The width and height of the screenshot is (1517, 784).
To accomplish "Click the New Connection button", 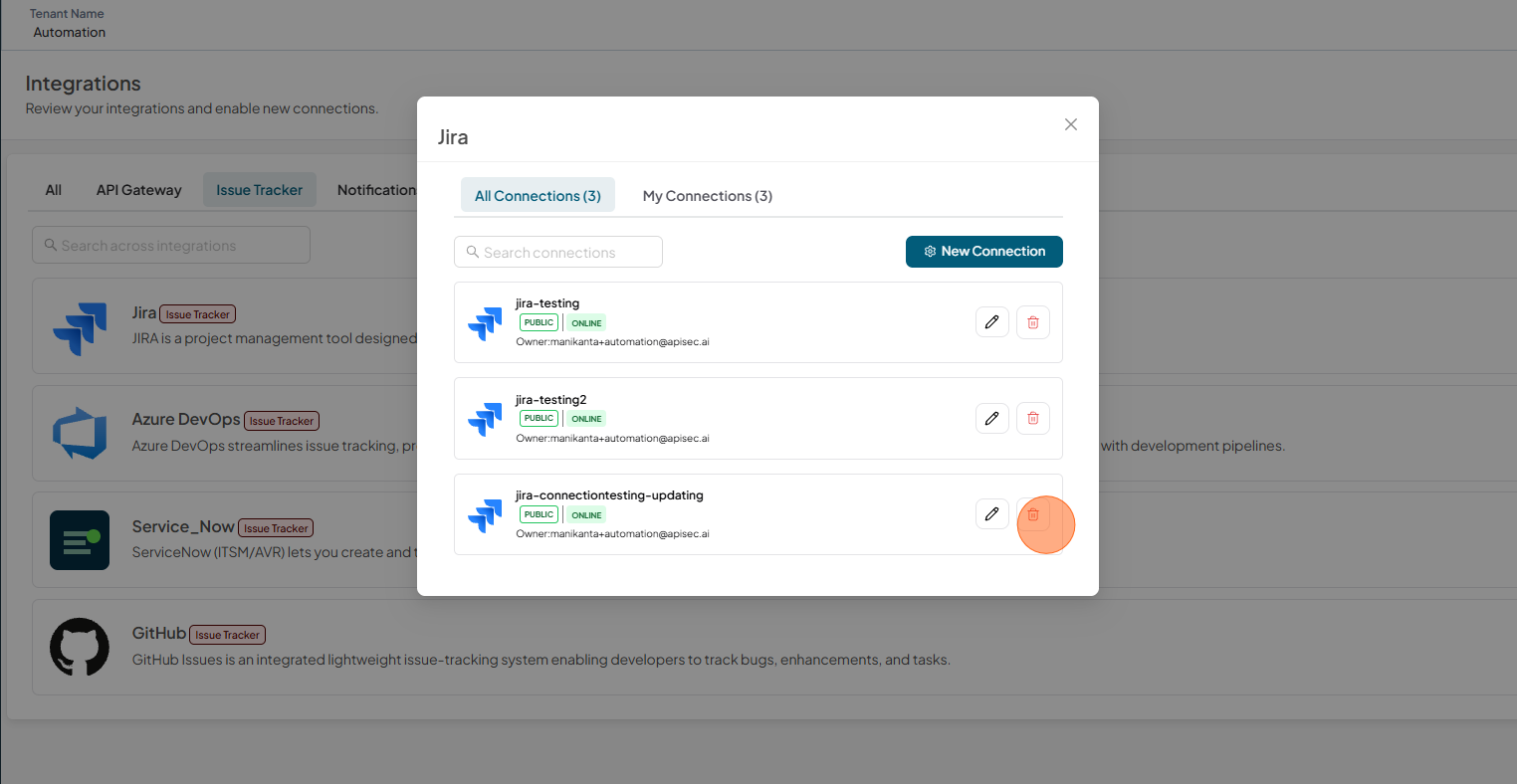I will tap(984, 252).
